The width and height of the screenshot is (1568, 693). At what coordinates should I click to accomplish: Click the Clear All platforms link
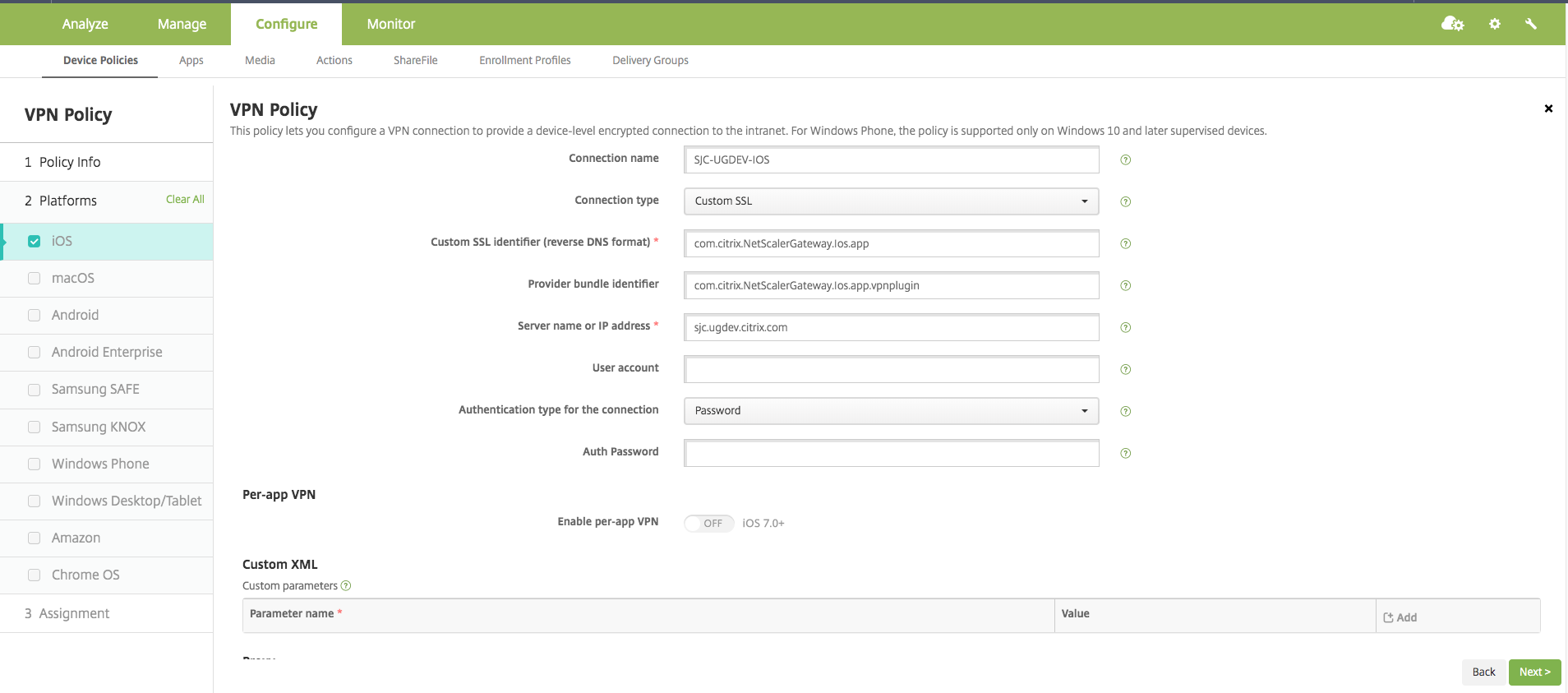pos(185,199)
